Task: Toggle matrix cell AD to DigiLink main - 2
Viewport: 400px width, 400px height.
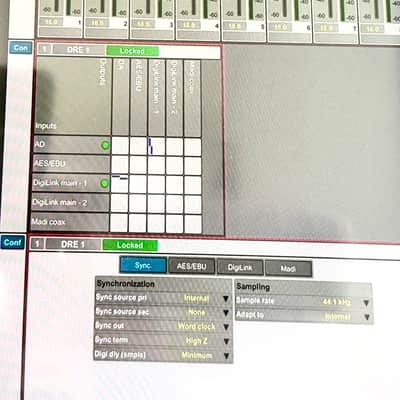Action: point(174,147)
